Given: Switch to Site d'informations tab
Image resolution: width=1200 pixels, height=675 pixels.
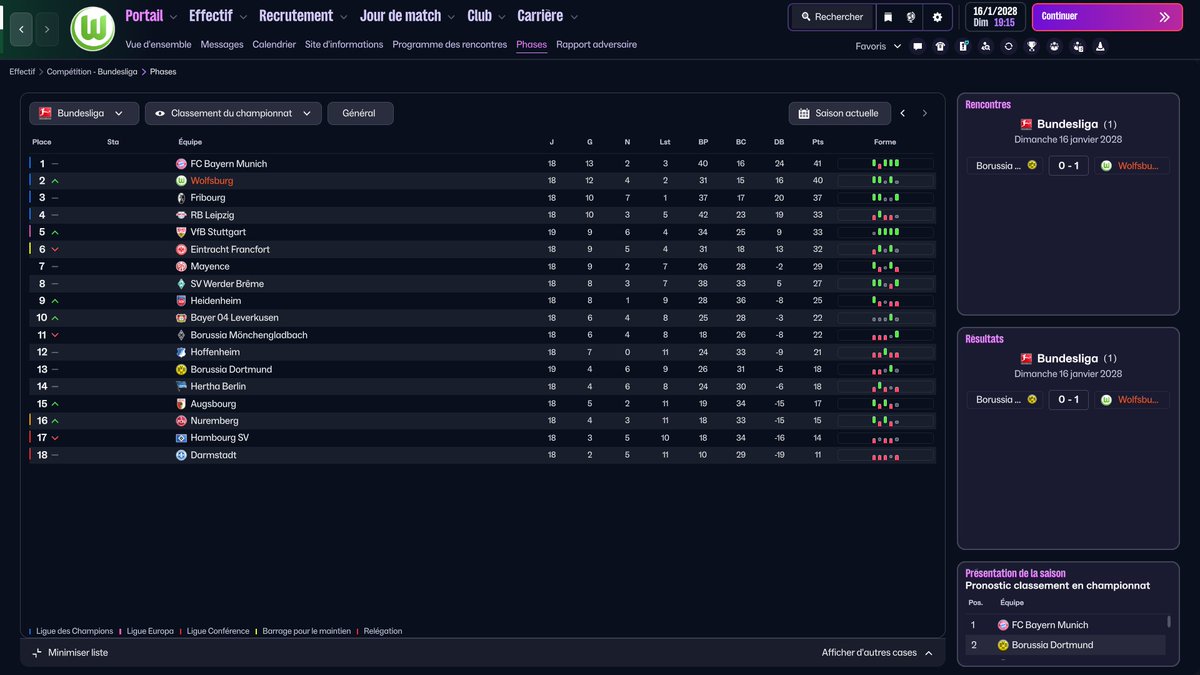Looking at the screenshot, I should pos(344,45).
